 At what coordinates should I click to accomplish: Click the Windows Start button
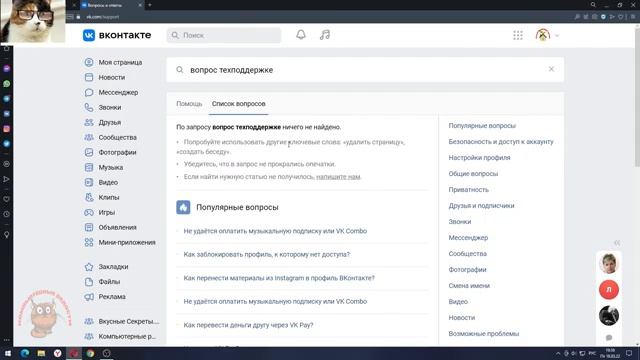(x=8, y=353)
